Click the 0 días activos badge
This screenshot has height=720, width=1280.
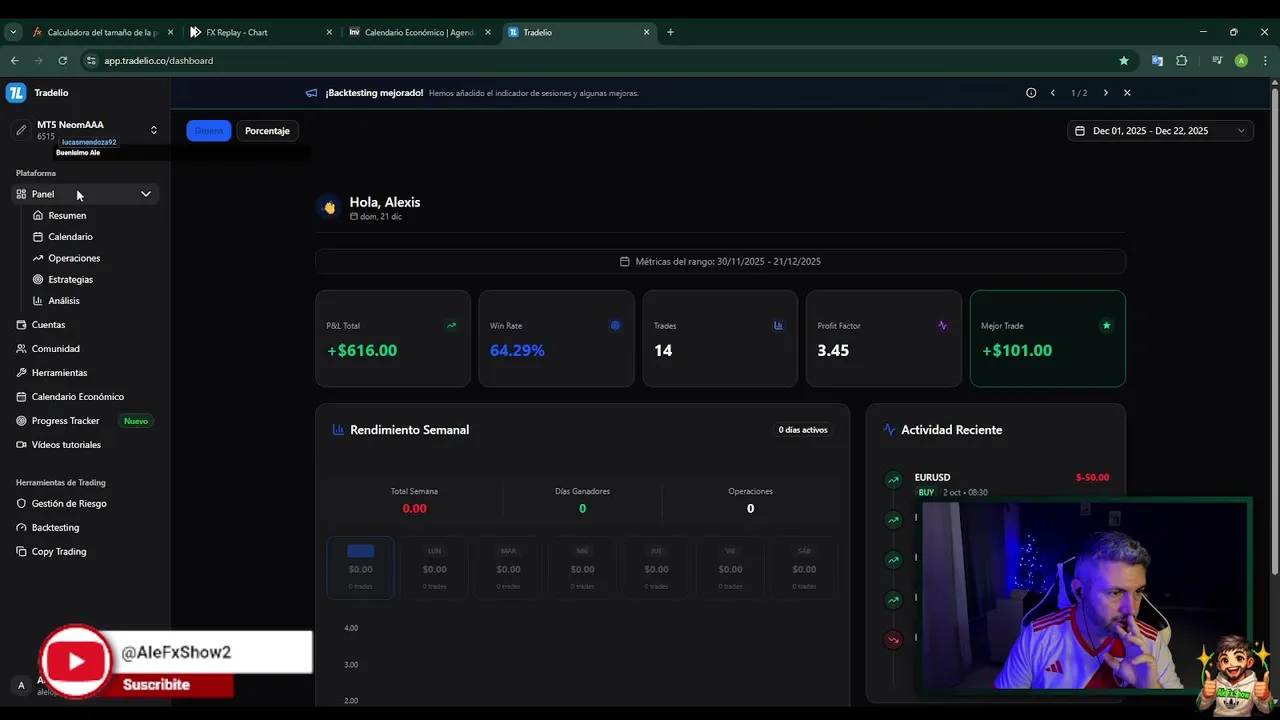click(803, 430)
